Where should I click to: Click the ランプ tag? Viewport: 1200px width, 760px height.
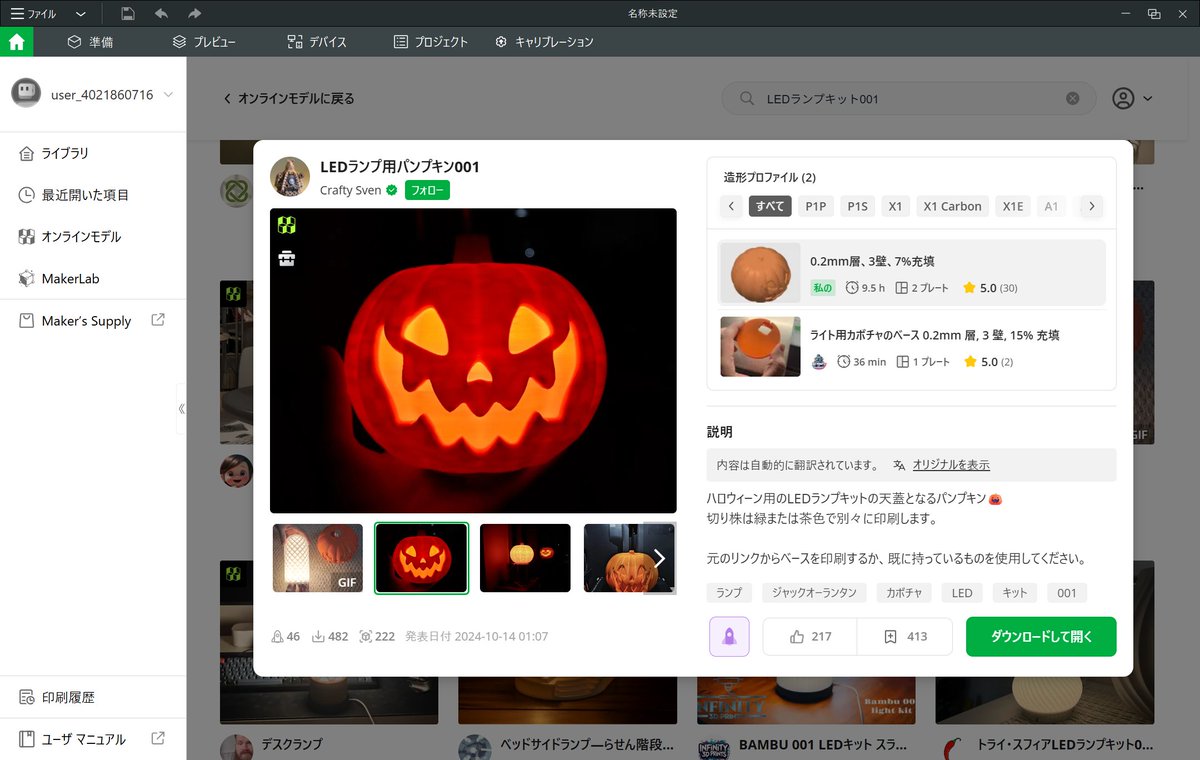coord(729,593)
